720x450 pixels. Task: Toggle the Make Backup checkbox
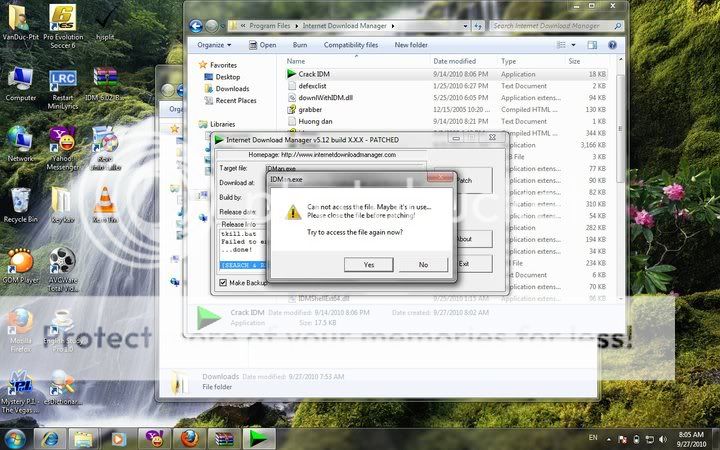[x=223, y=282]
